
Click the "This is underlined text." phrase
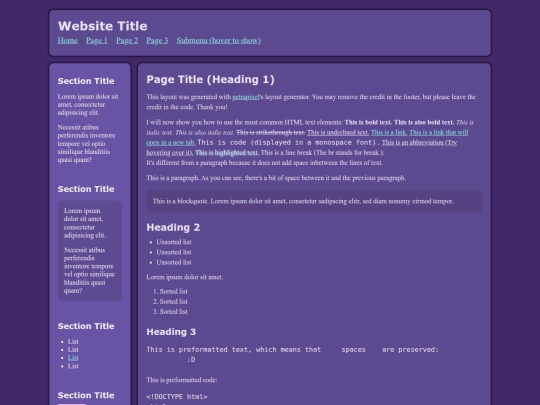tap(338, 132)
